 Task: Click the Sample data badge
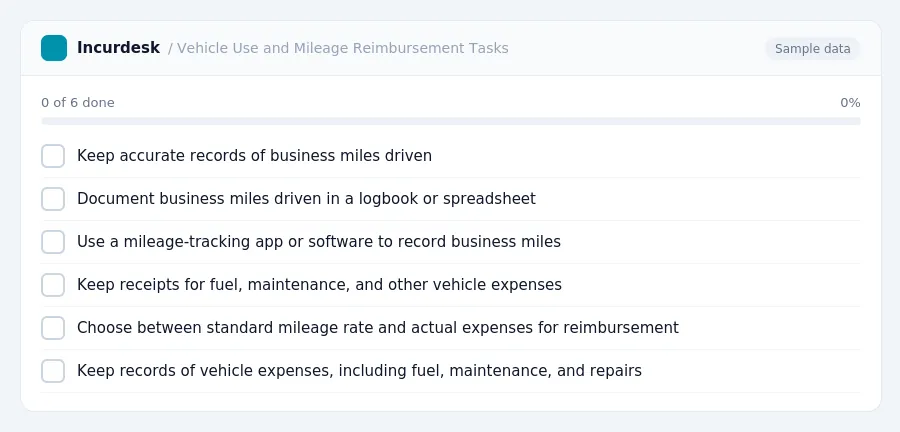pos(812,49)
